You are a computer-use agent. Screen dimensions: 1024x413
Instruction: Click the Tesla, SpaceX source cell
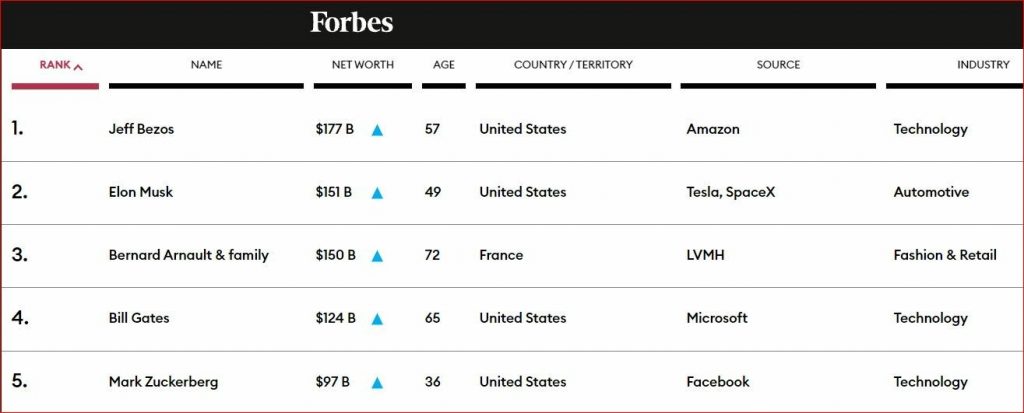730,192
